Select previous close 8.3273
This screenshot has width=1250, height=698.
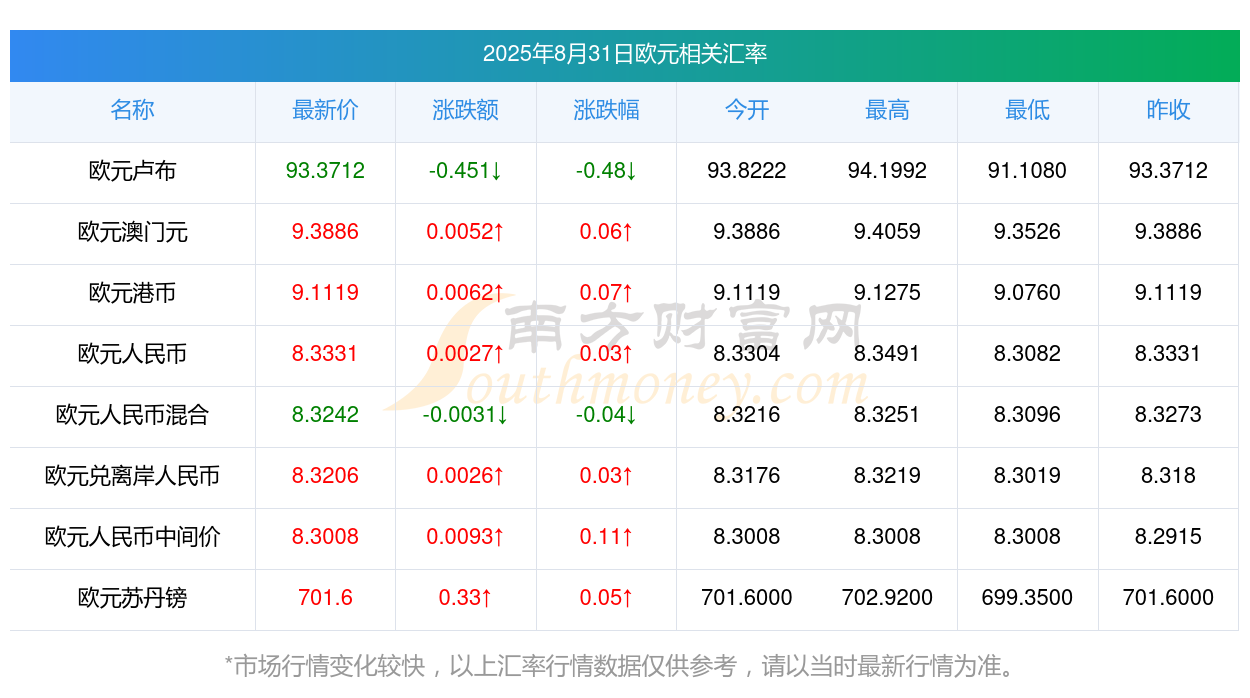[1168, 415]
